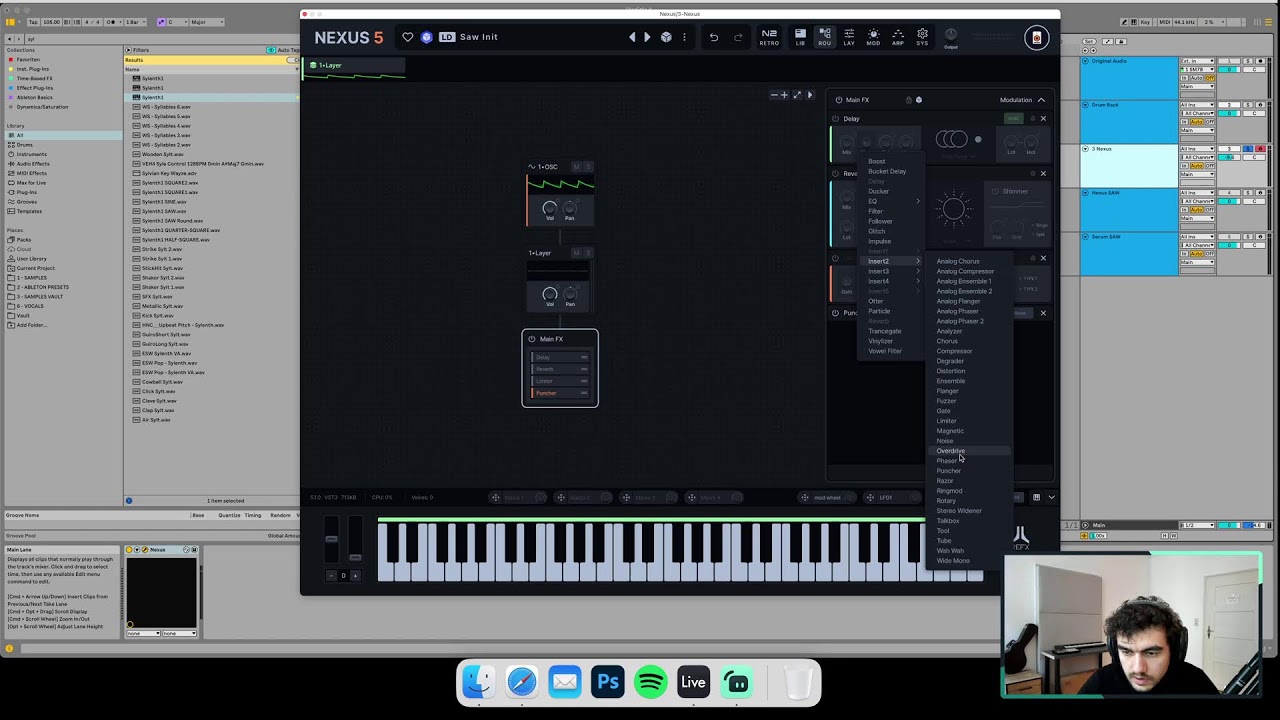Remove the Reverb effect with its X
Viewport: 1280px width, 720px height.
1043,174
